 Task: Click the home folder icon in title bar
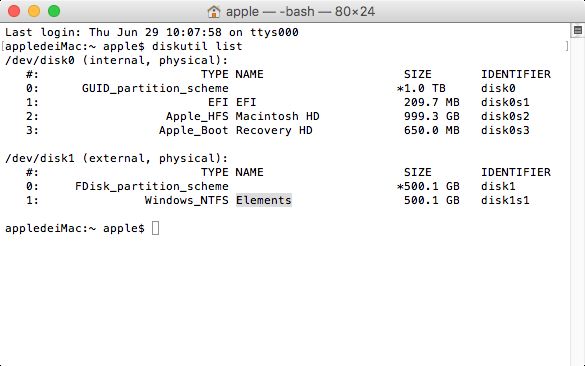click(x=214, y=12)
